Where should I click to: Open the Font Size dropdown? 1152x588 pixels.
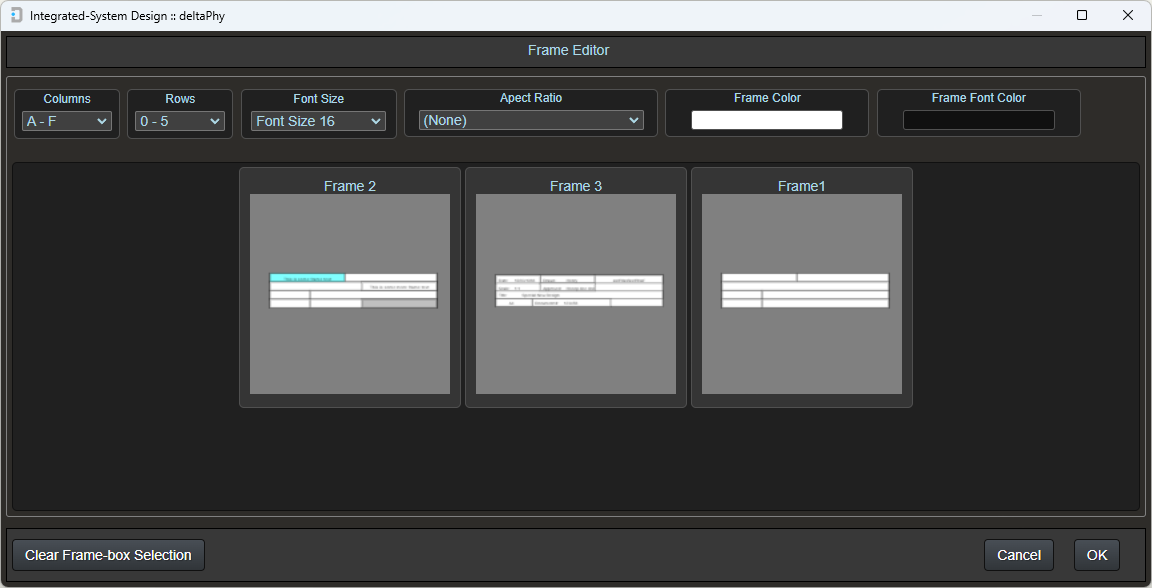tap(318, 119)
